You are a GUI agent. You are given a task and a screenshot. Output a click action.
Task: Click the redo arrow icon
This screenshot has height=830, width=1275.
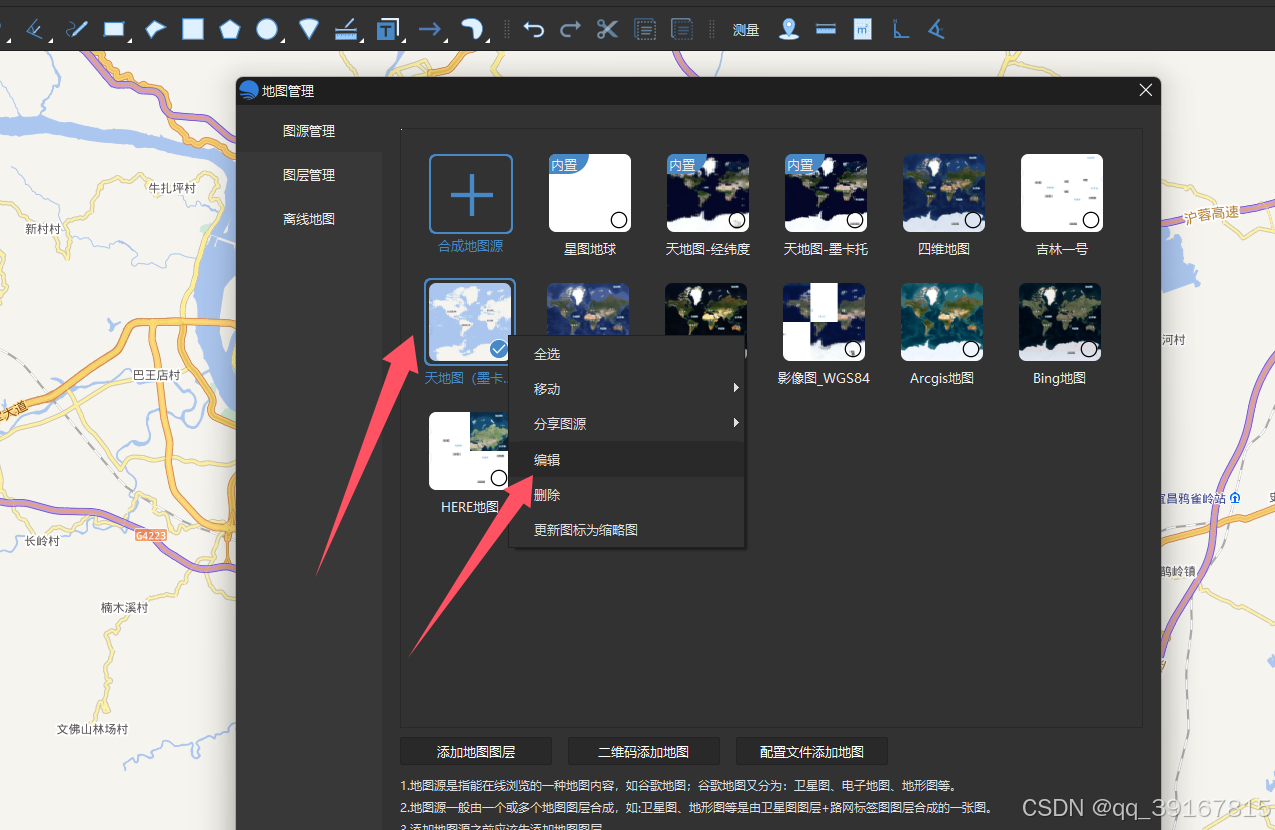[x=570, y=29]
